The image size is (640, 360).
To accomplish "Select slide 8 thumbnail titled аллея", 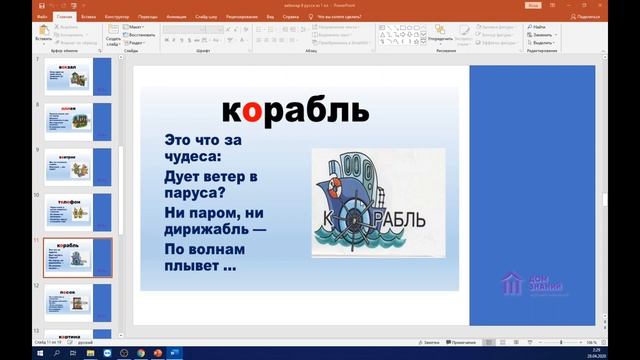I will (78, 122).
